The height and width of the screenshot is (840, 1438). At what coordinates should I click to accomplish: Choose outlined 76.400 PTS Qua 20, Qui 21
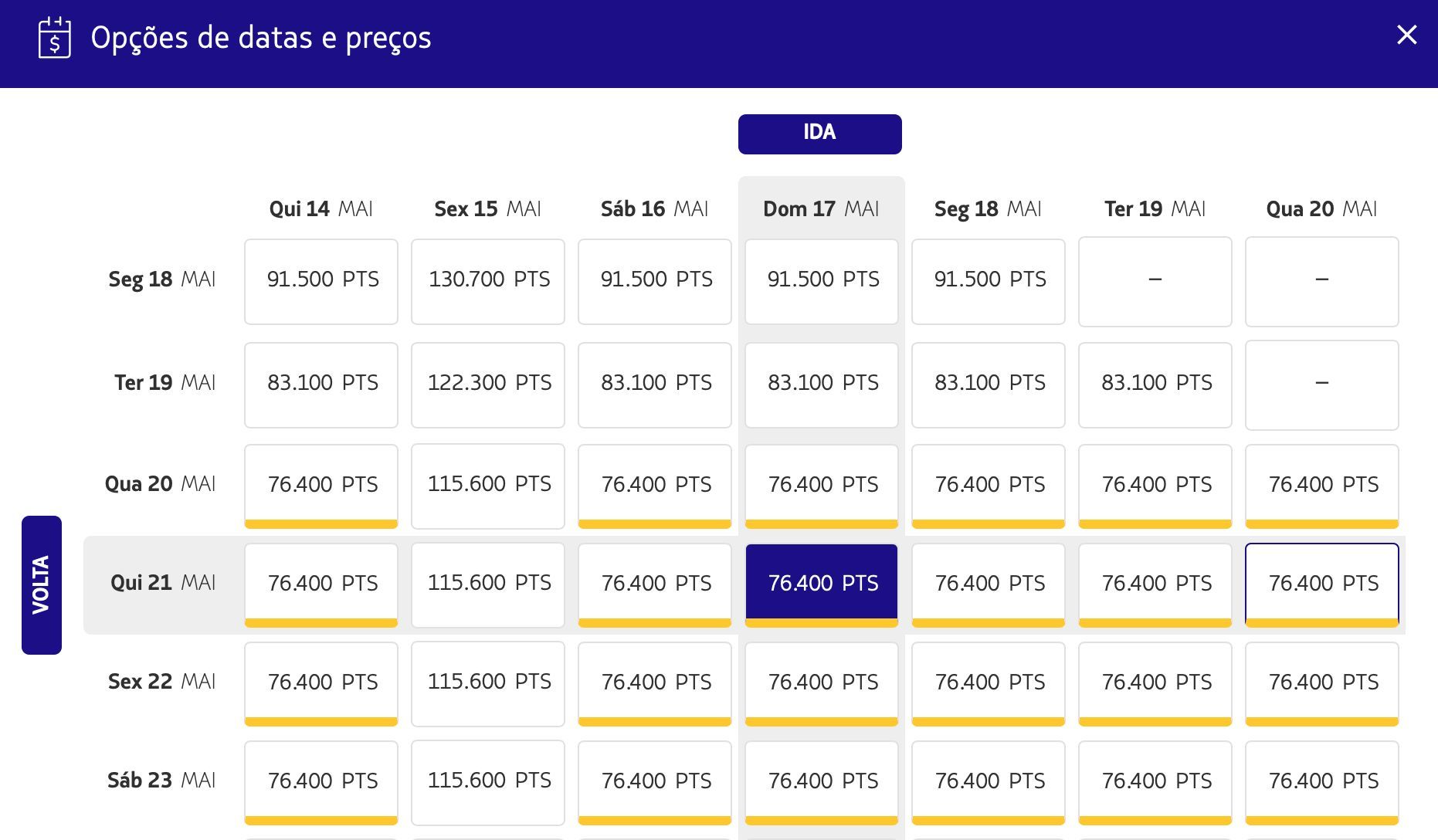pyautogui.click(x=1322, y=584)
